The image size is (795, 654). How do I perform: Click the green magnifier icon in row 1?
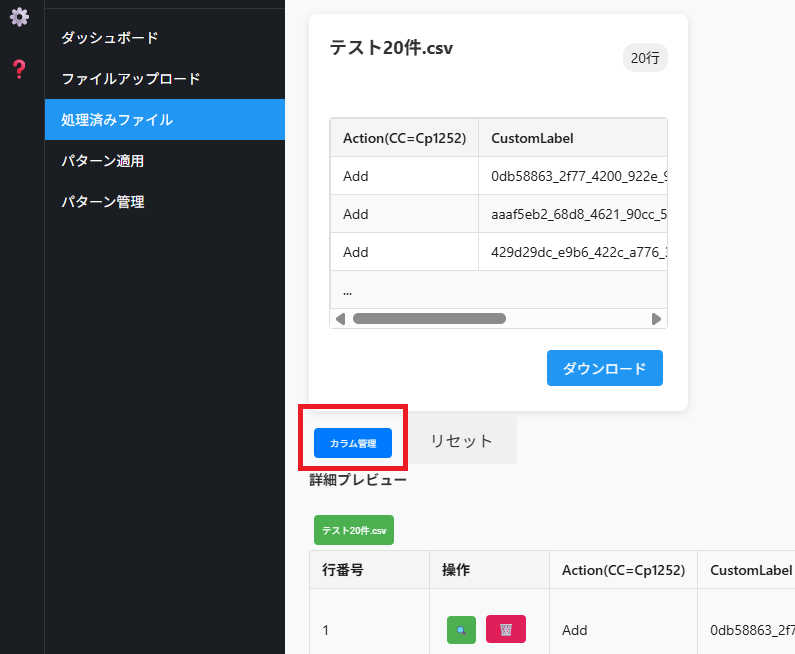461,630
